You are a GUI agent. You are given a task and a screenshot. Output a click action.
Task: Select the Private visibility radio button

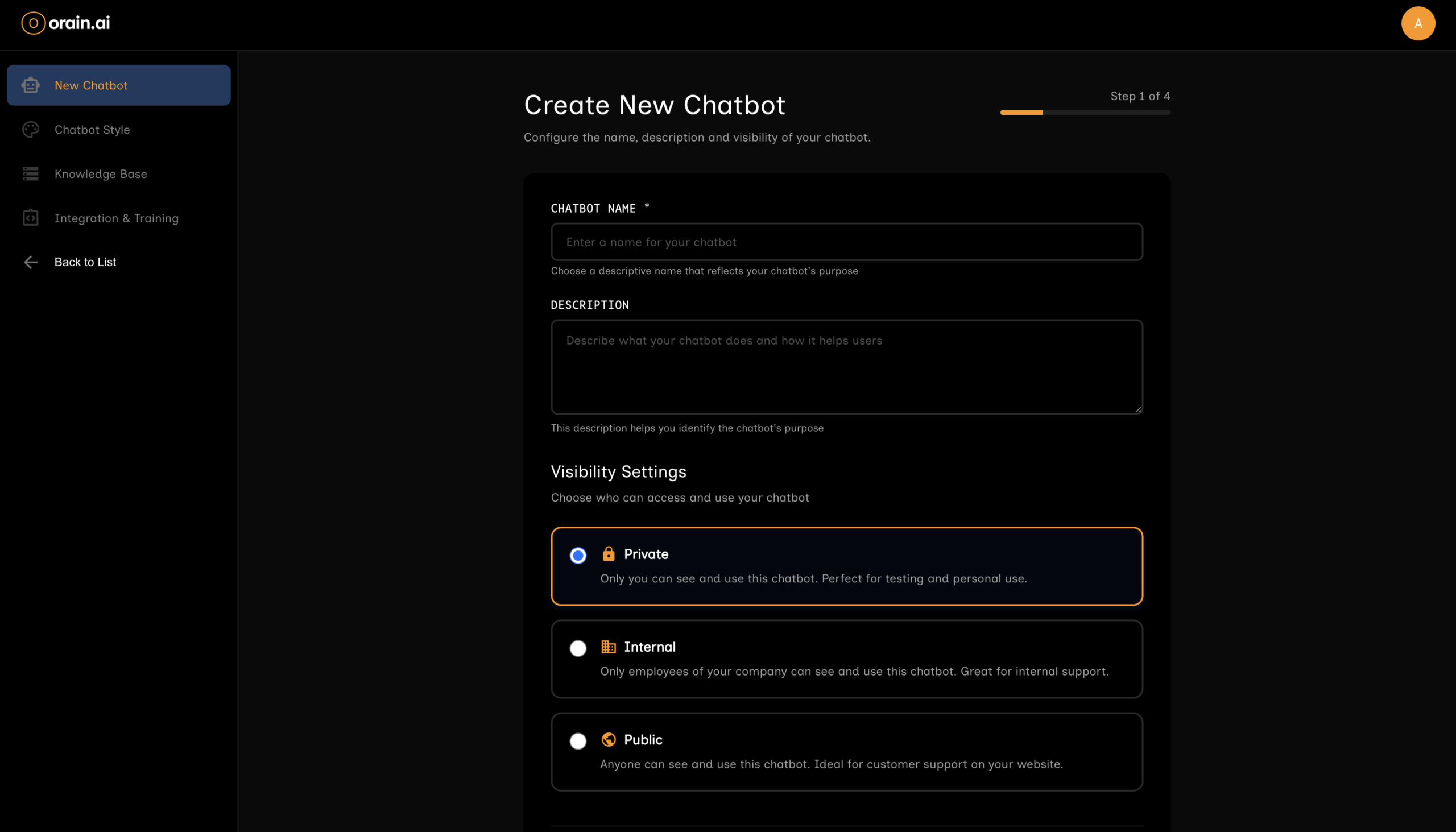pos(578,556)
